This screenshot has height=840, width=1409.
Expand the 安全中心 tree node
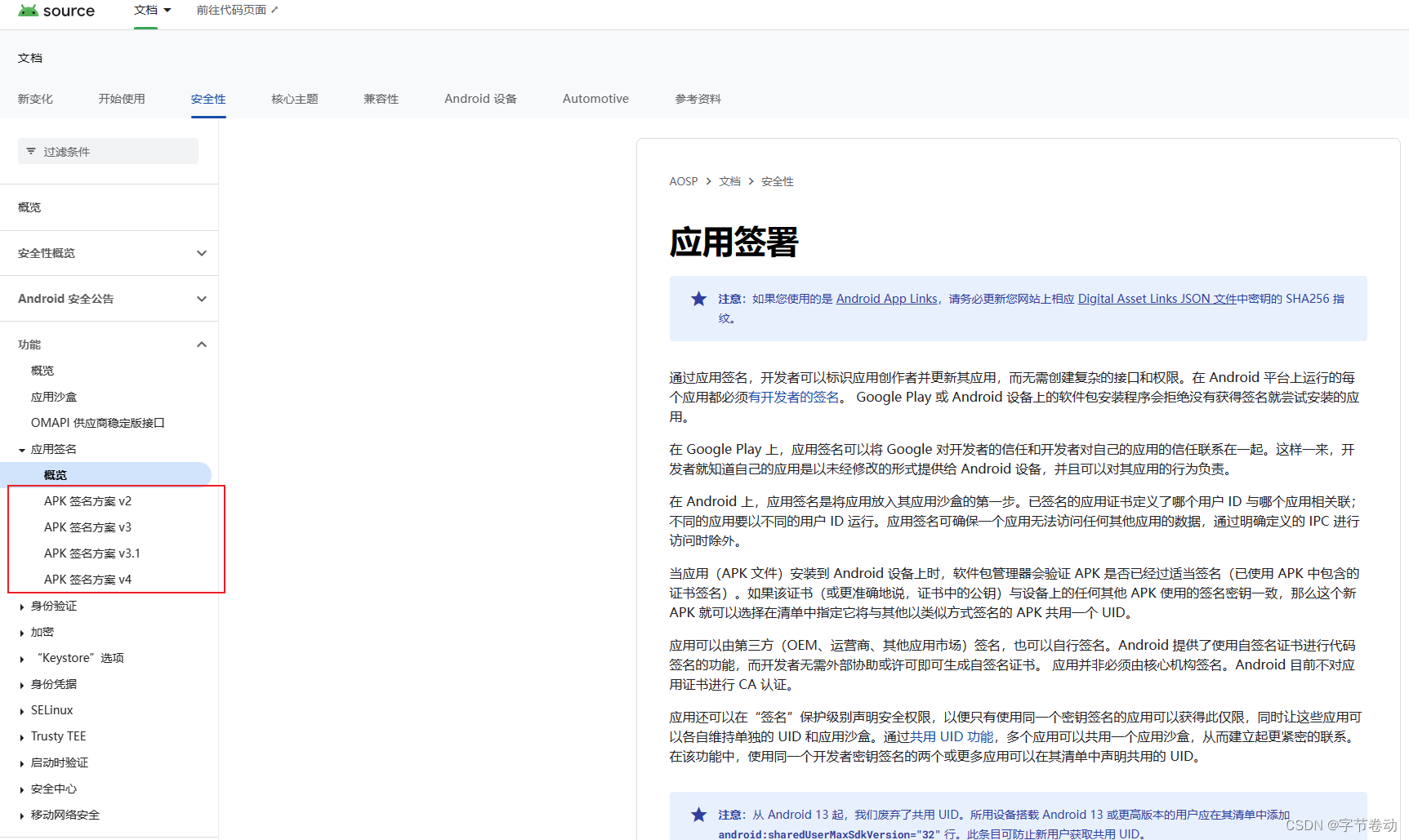pos(22,789)
